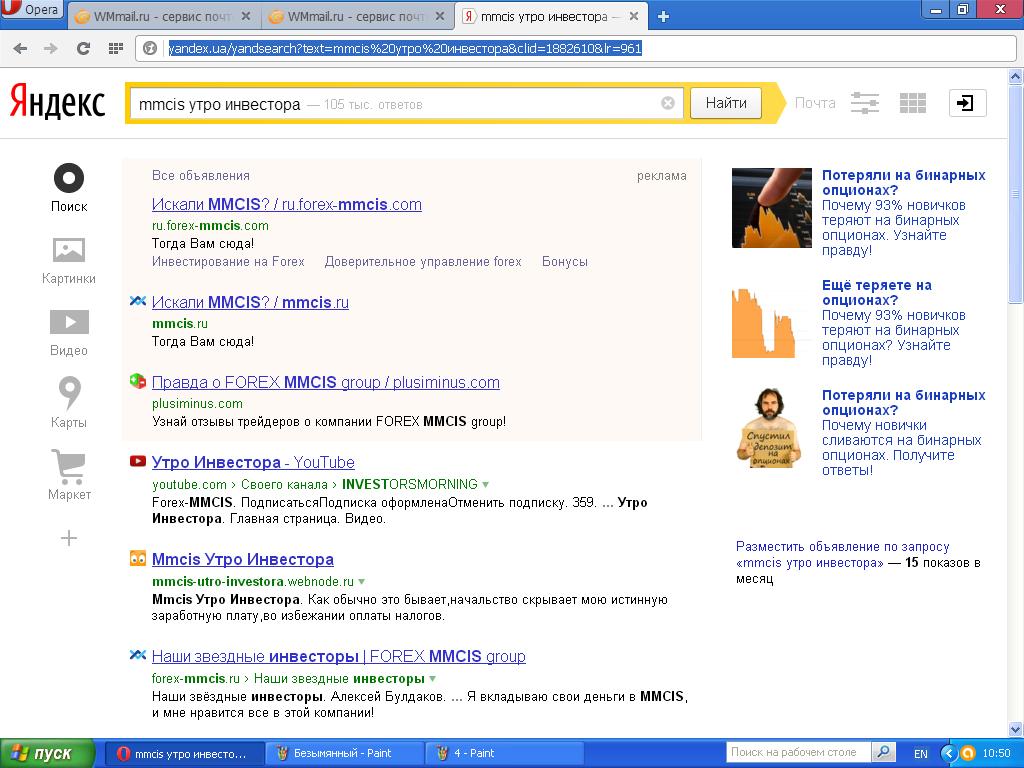The image size is (1024, 768).
Task: Open "Утро Инвестора - YouTube" result
Action: (253, 462)
